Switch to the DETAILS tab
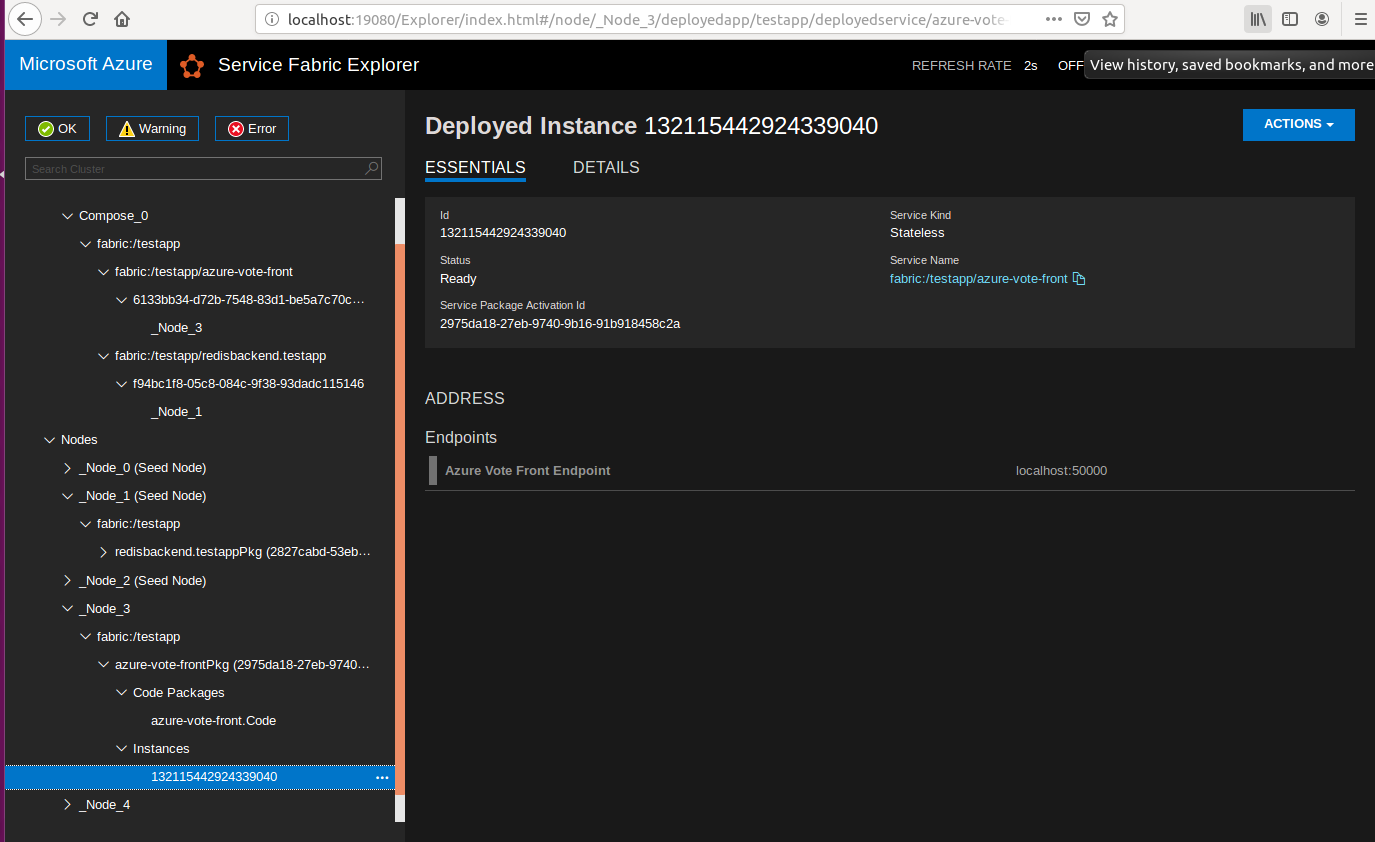The height and width of the screenshot is (842, 1375). [606, 167]
